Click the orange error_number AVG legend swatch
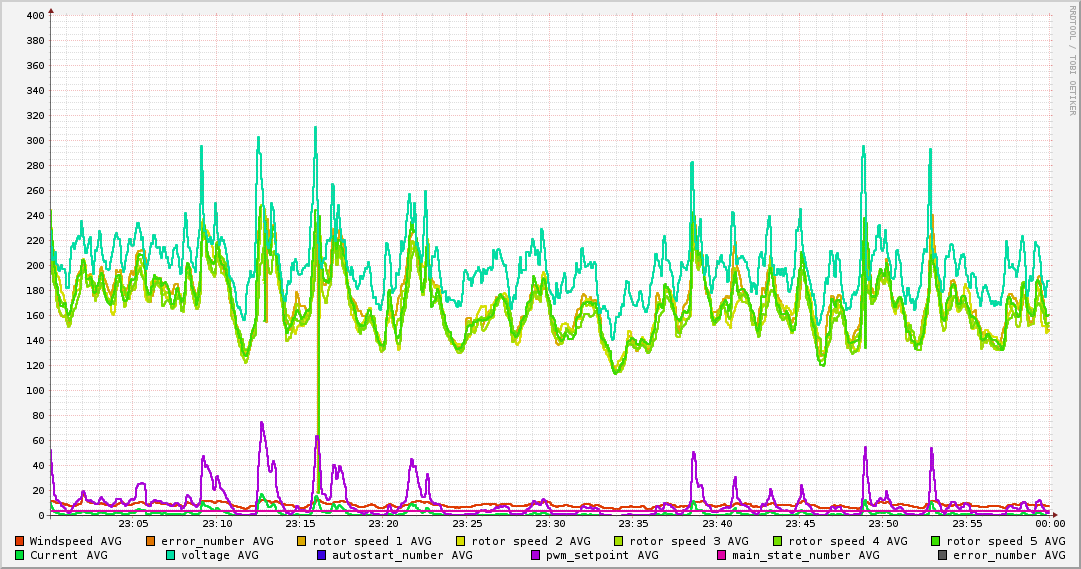This screenshot has height=569, width=1081. (x=151, y=541)
